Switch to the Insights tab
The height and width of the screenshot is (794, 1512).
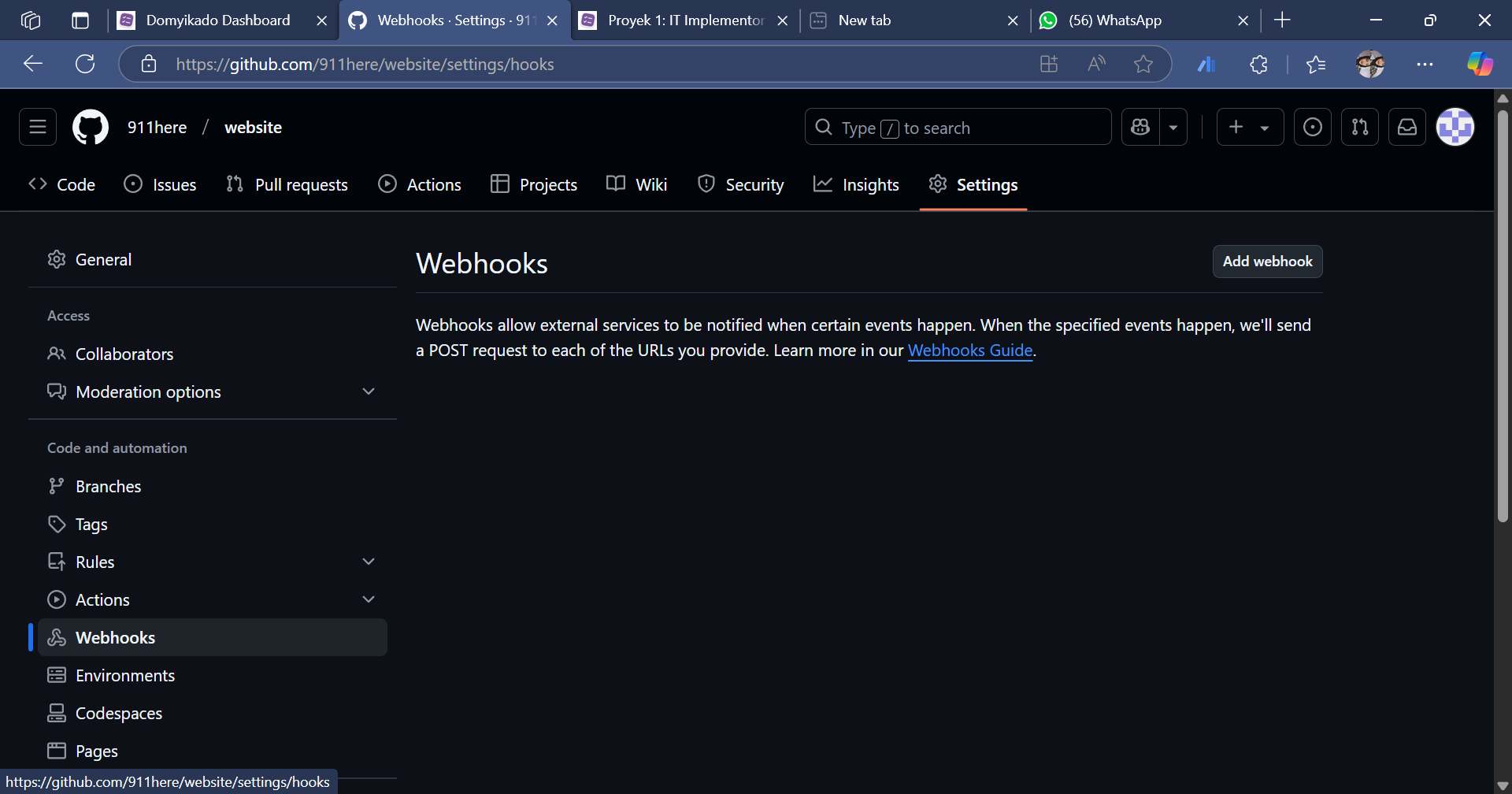point(856,184)
